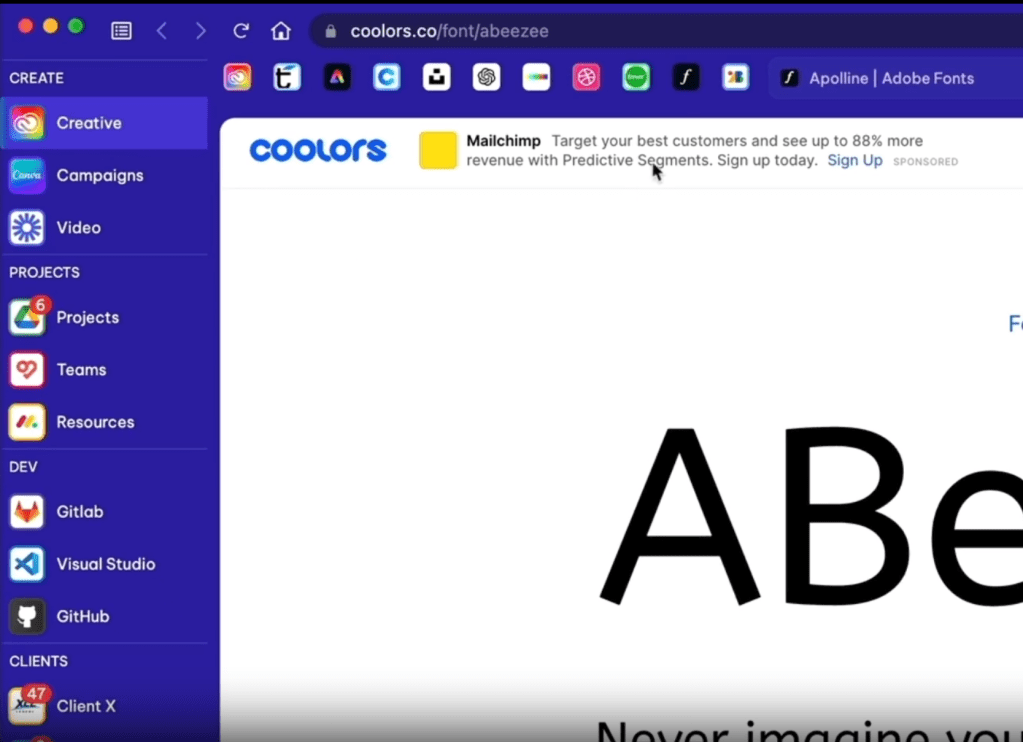This screenshot has width=1023, height=742.
Task: Click the forward navigation arrow
Action: (200, 31)
